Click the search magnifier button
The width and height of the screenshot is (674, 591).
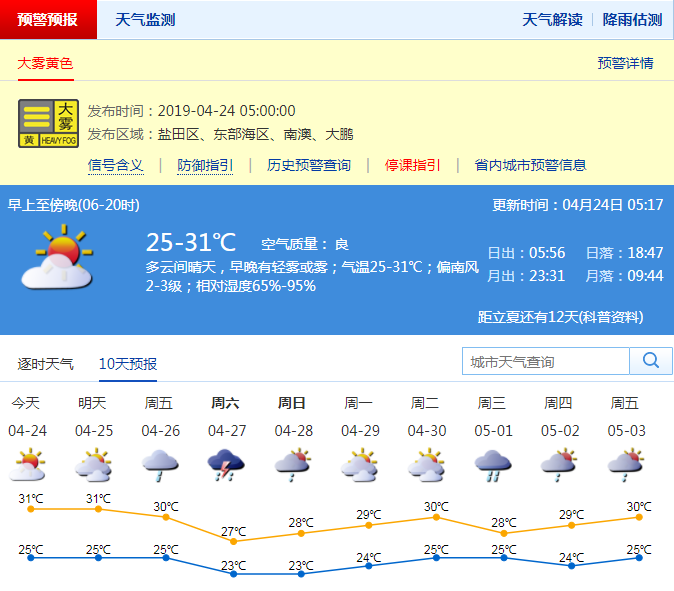tap(651, 361)
